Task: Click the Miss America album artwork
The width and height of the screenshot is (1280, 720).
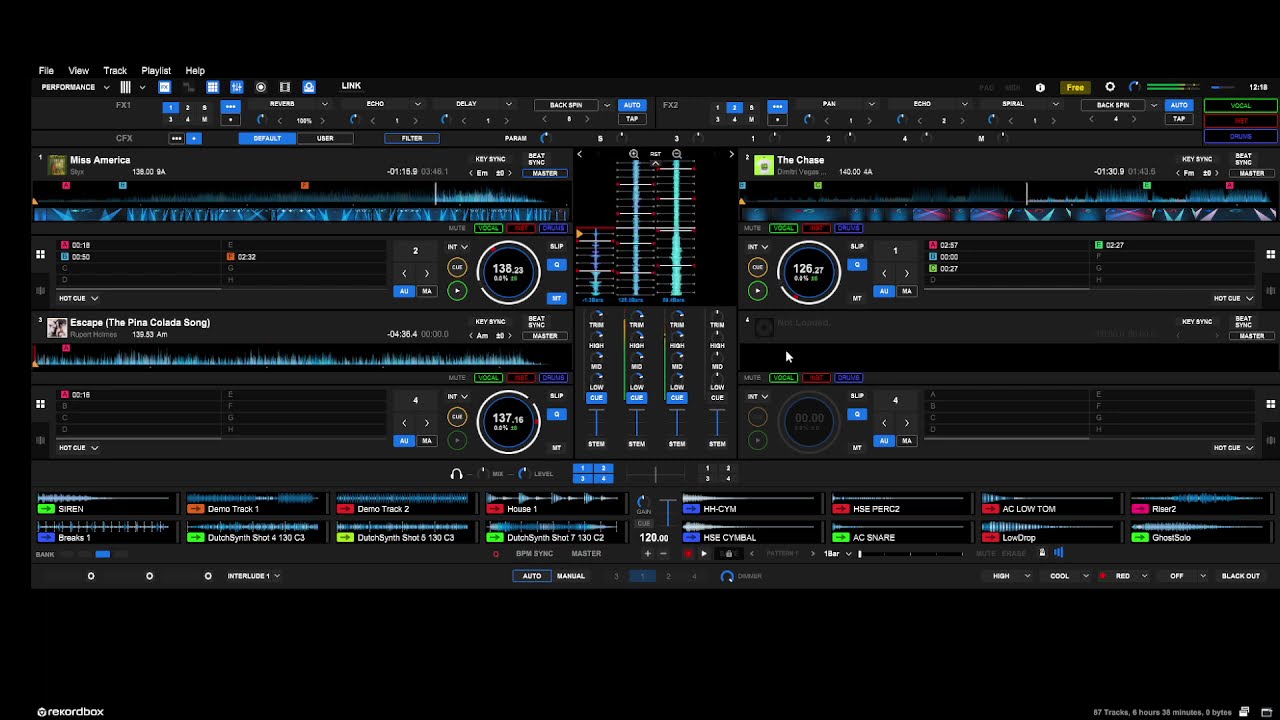Action: tap(57, 165)
